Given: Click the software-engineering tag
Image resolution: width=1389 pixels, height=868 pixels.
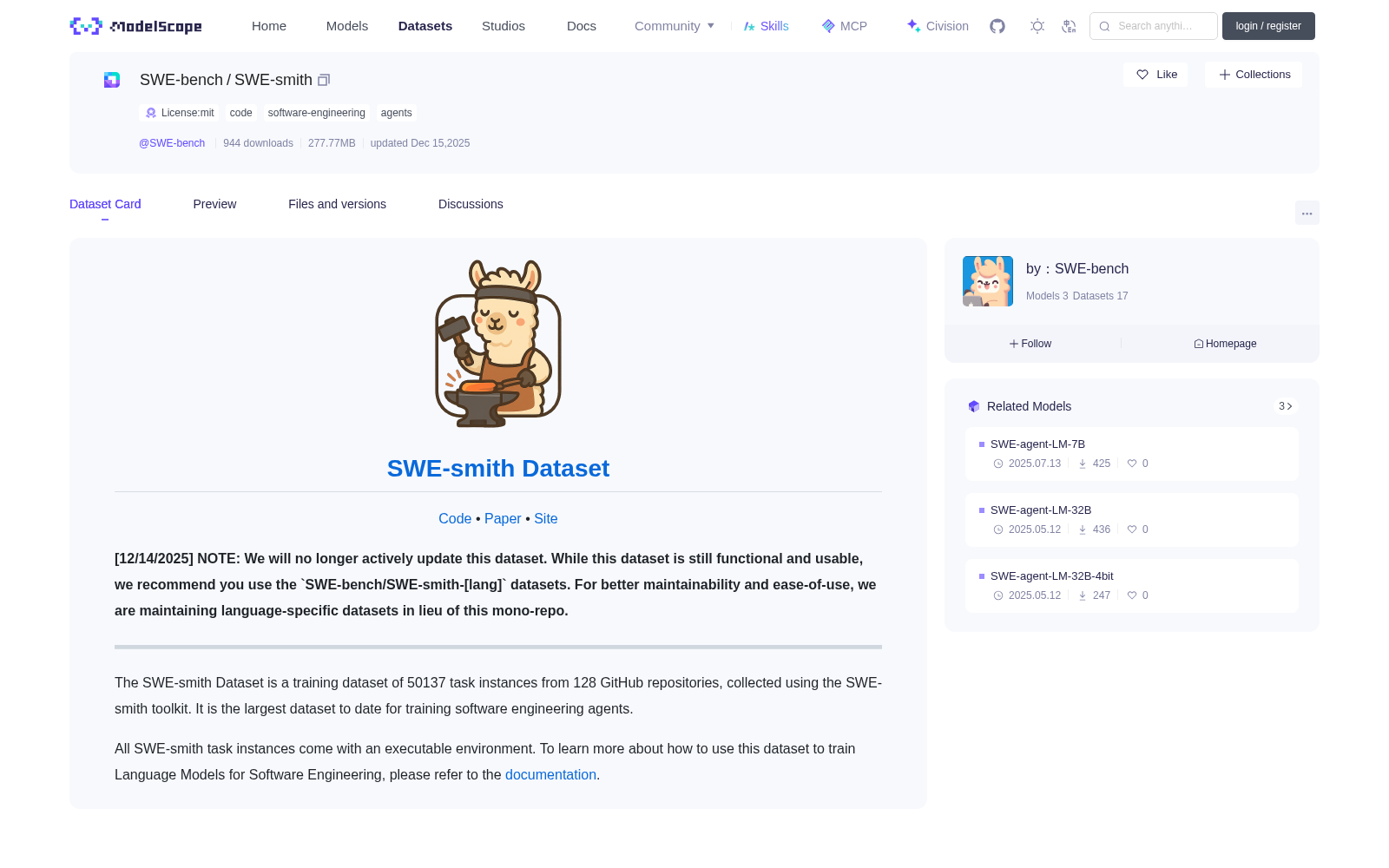Looking at the screenshot, I should pyautogui.click(x=316, y=113).
